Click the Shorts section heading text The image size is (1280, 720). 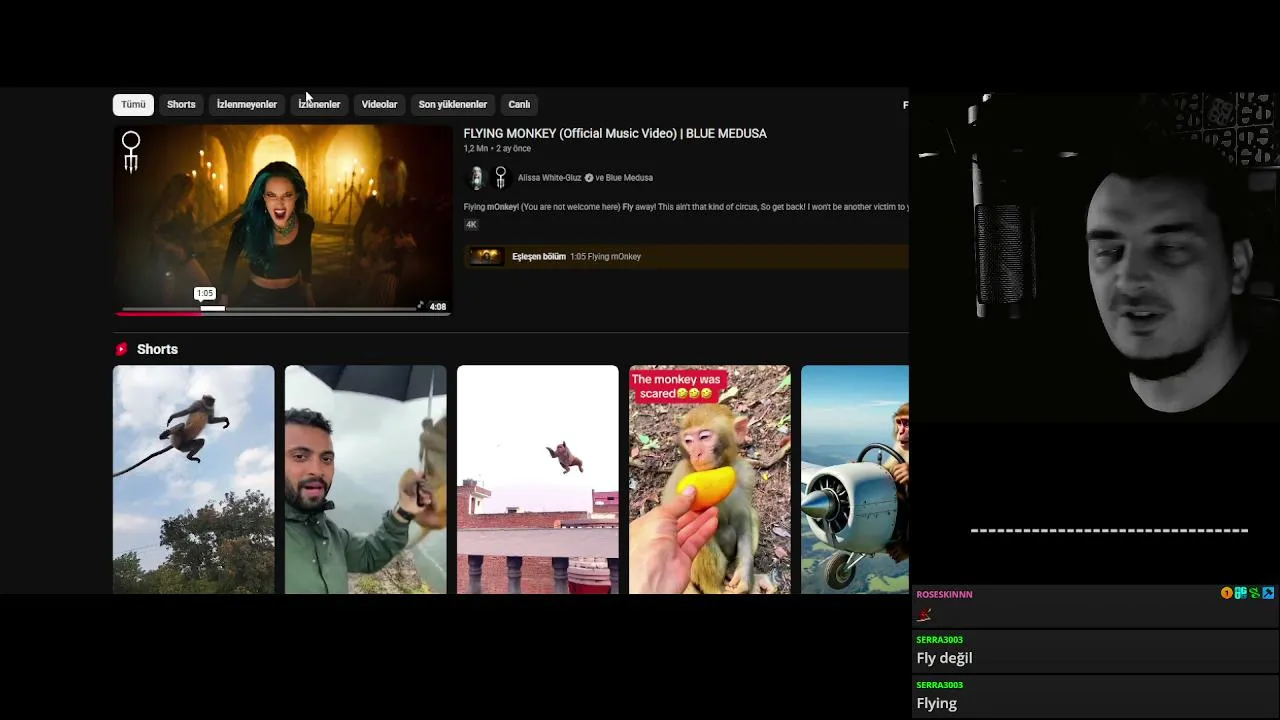pos(157,349)
